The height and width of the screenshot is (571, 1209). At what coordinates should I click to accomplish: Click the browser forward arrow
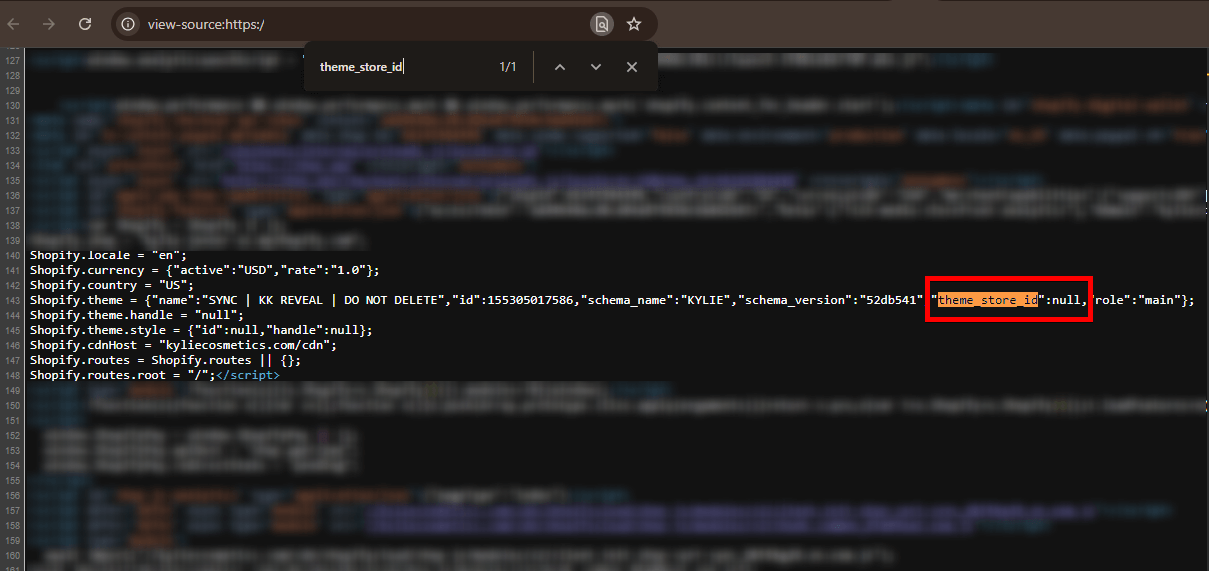point(49,24)
